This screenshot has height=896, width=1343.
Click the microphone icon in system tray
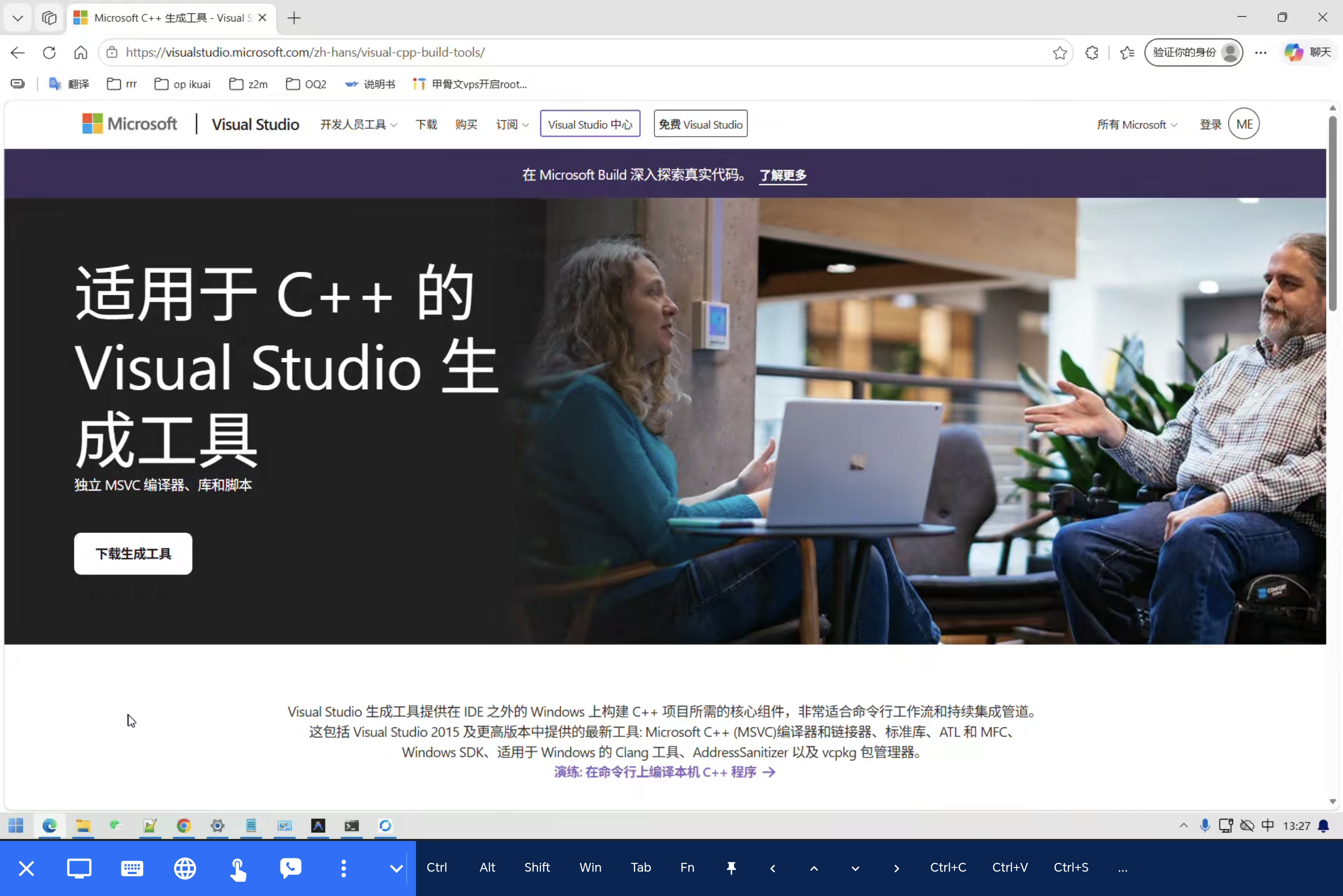tap(1205, 826)
